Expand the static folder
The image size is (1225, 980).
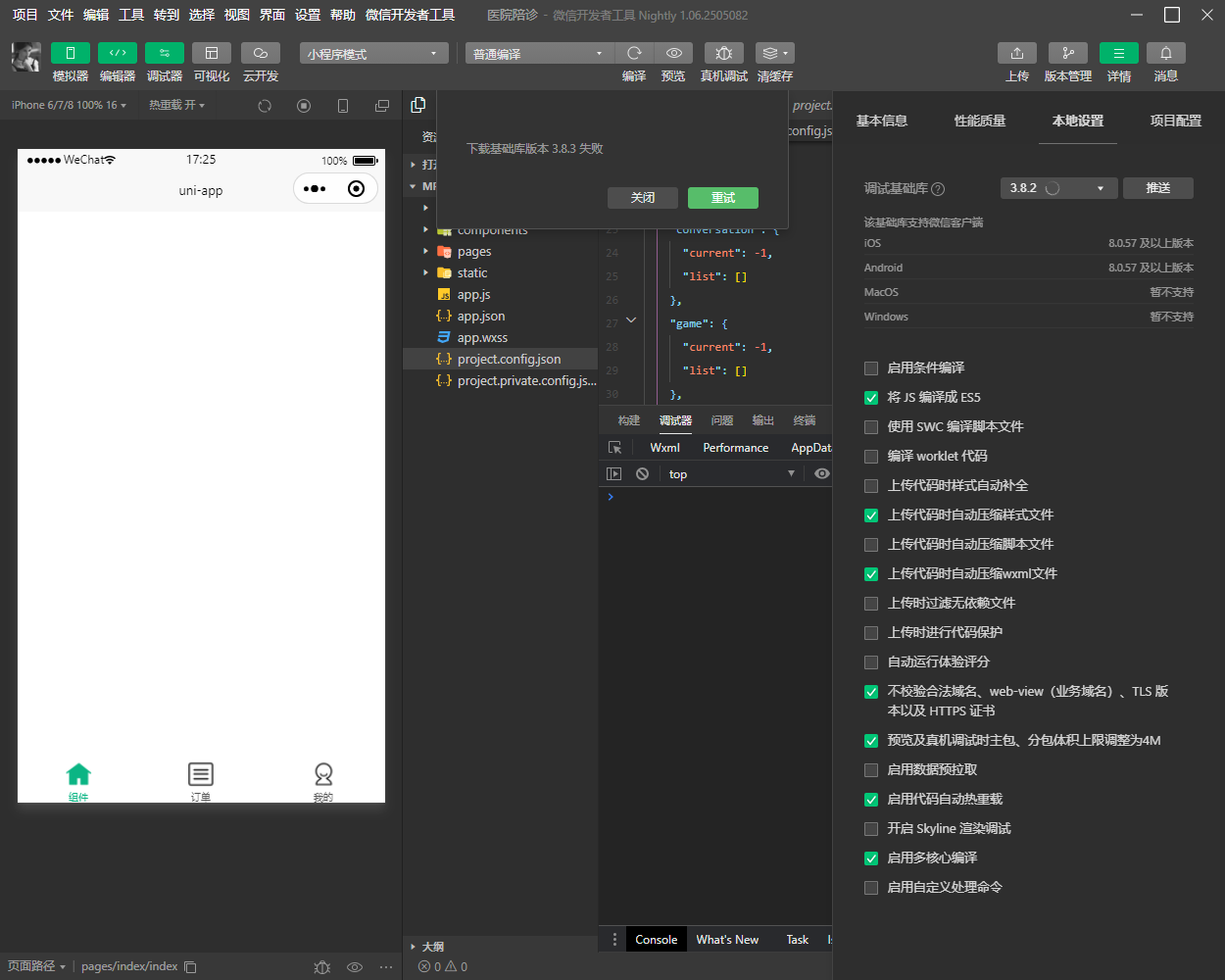click(425, 273)
